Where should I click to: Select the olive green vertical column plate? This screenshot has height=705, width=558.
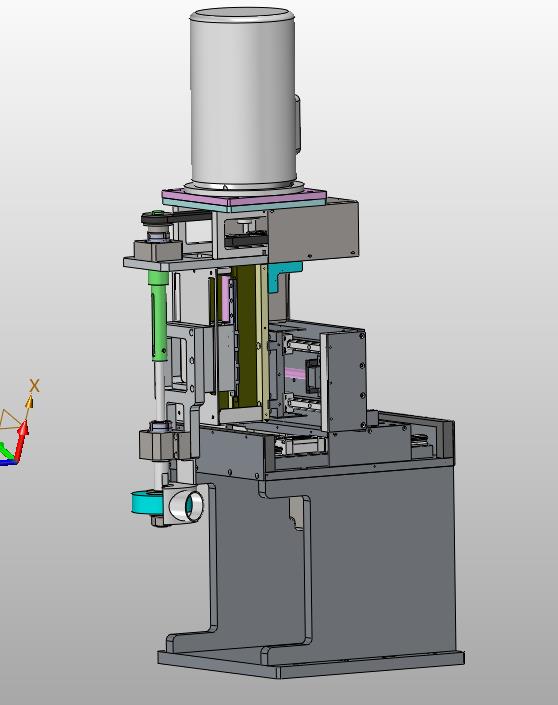(x=246, y=335)
